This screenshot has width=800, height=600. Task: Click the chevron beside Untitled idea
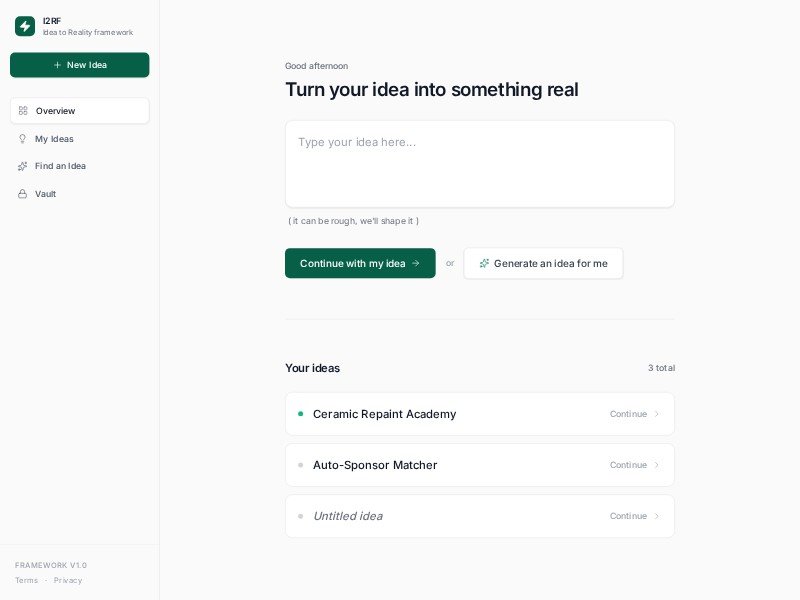point(657,516)
